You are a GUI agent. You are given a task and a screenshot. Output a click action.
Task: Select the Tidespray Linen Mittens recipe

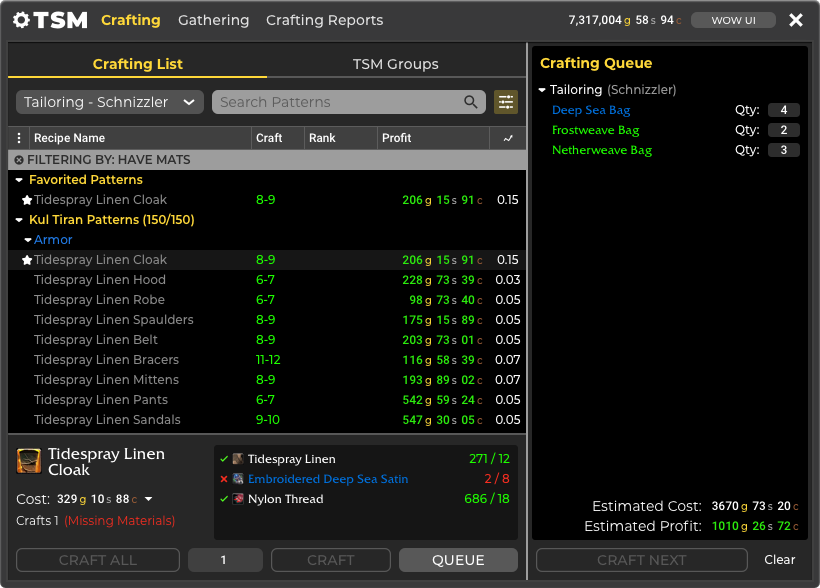267,380
